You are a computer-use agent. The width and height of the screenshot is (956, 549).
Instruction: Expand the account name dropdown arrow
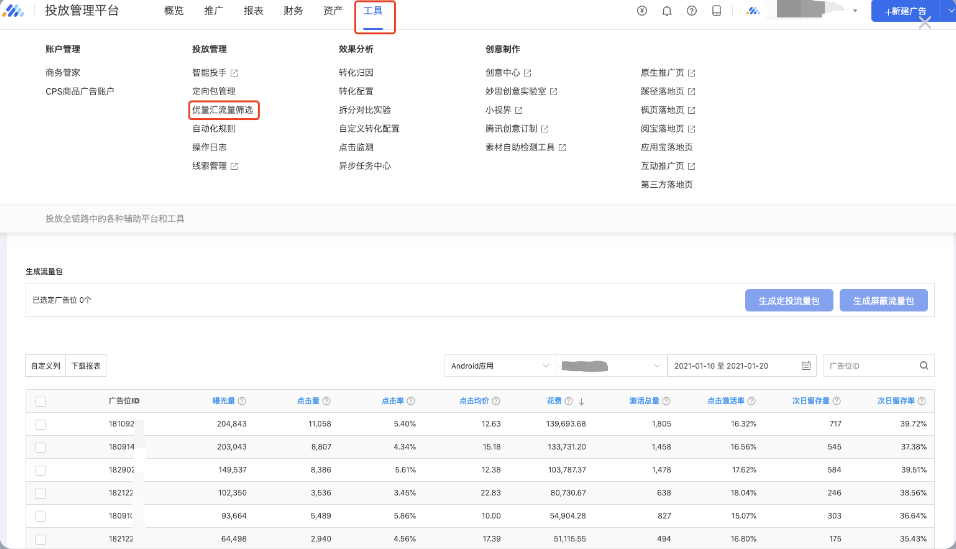coord(855,11)
